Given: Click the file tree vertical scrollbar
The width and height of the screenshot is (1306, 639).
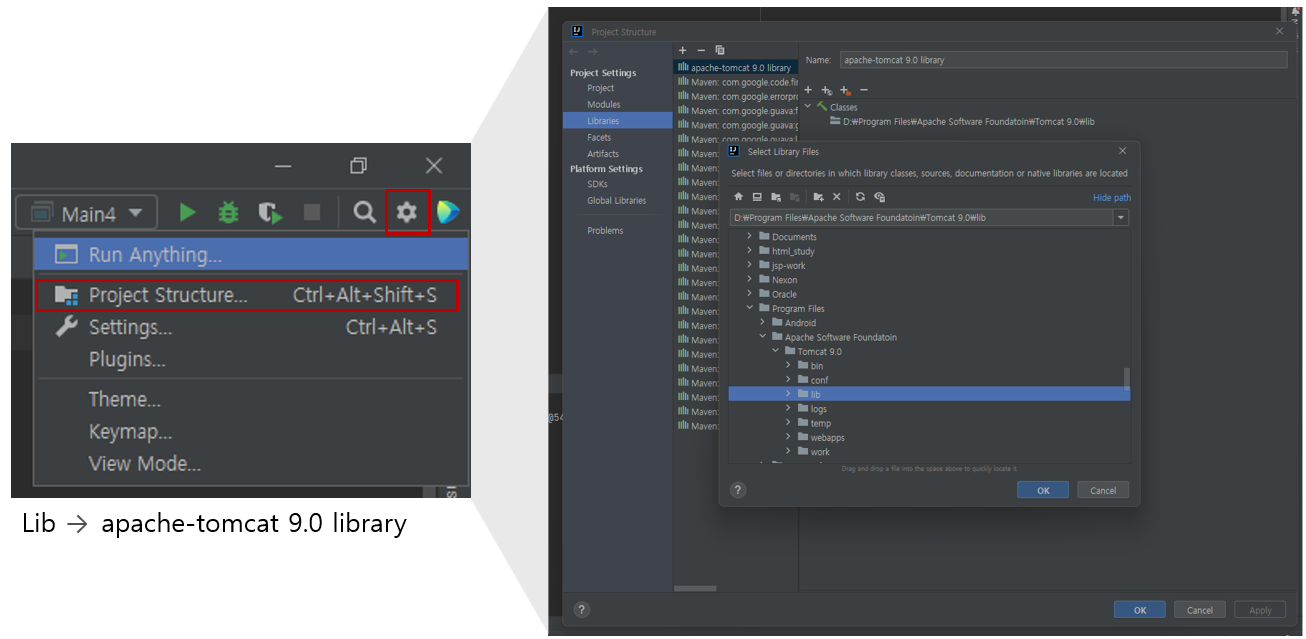Looking at the screenshot, I should pos(1127,378).
